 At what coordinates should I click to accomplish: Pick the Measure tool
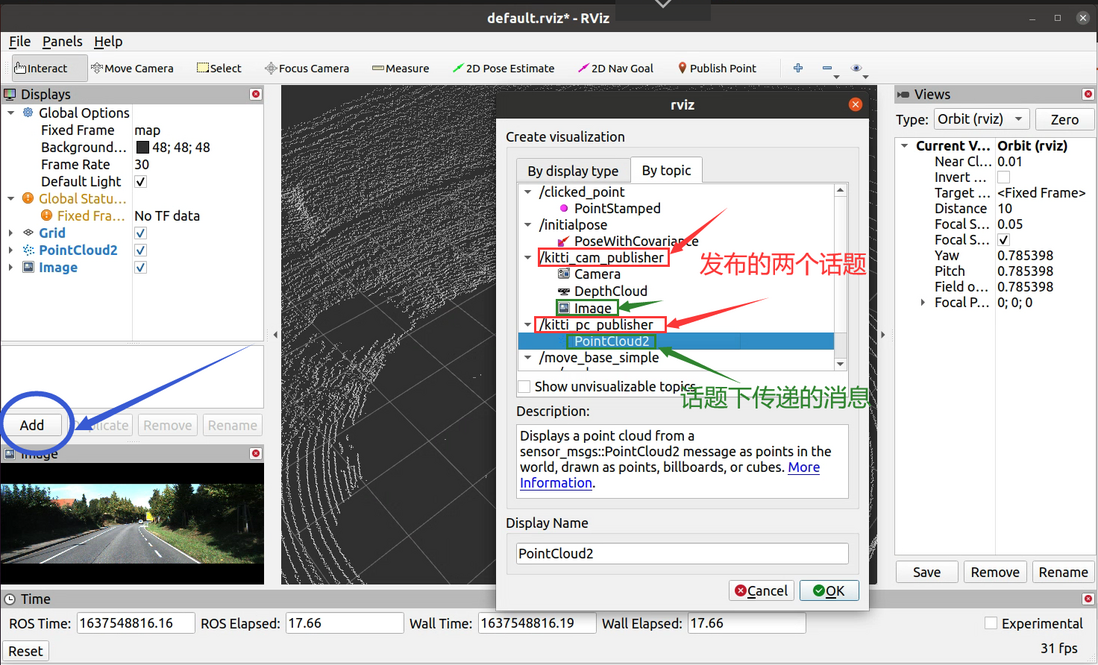(401, 68)
